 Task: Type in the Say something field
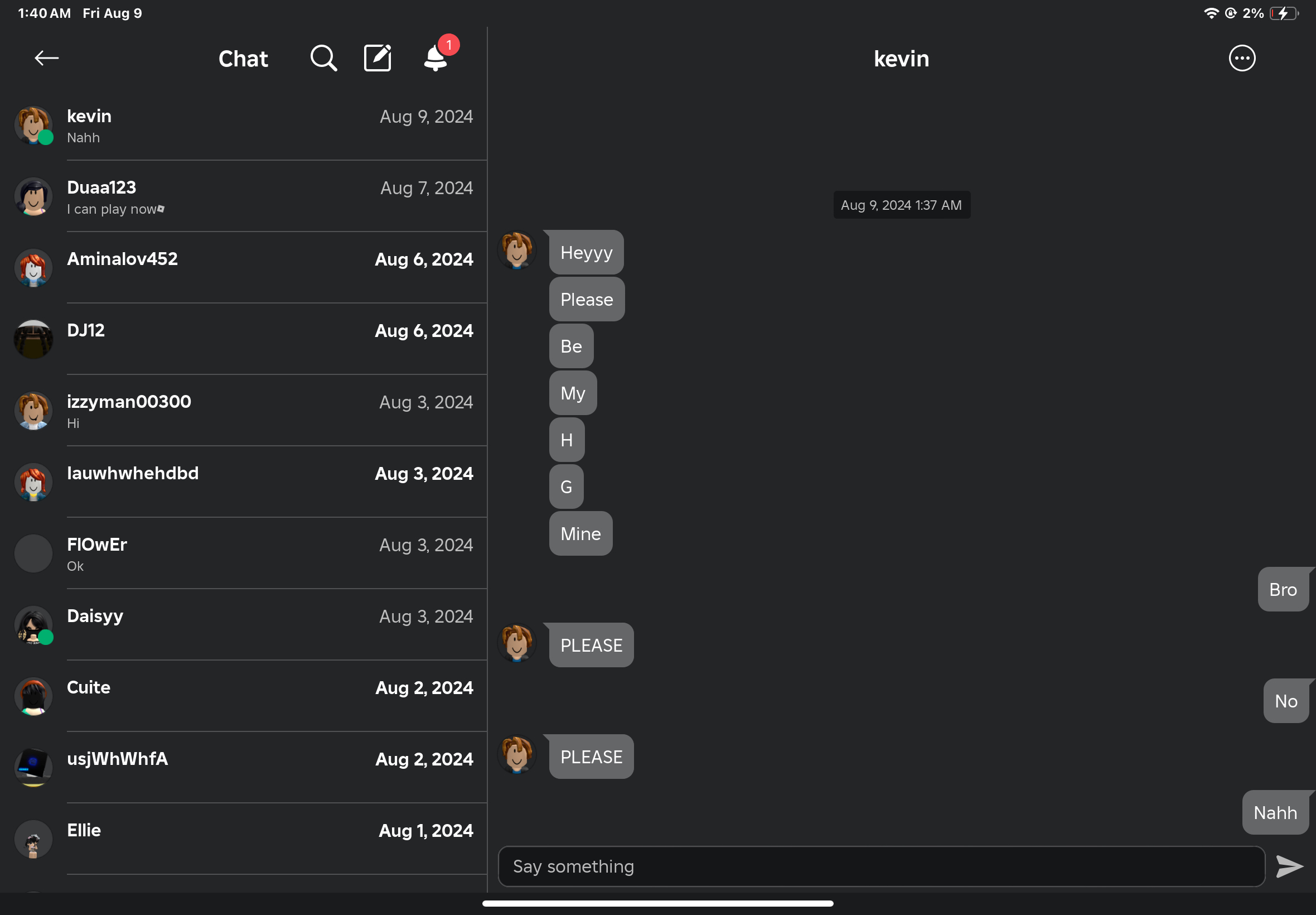click(x=880, y=866)
